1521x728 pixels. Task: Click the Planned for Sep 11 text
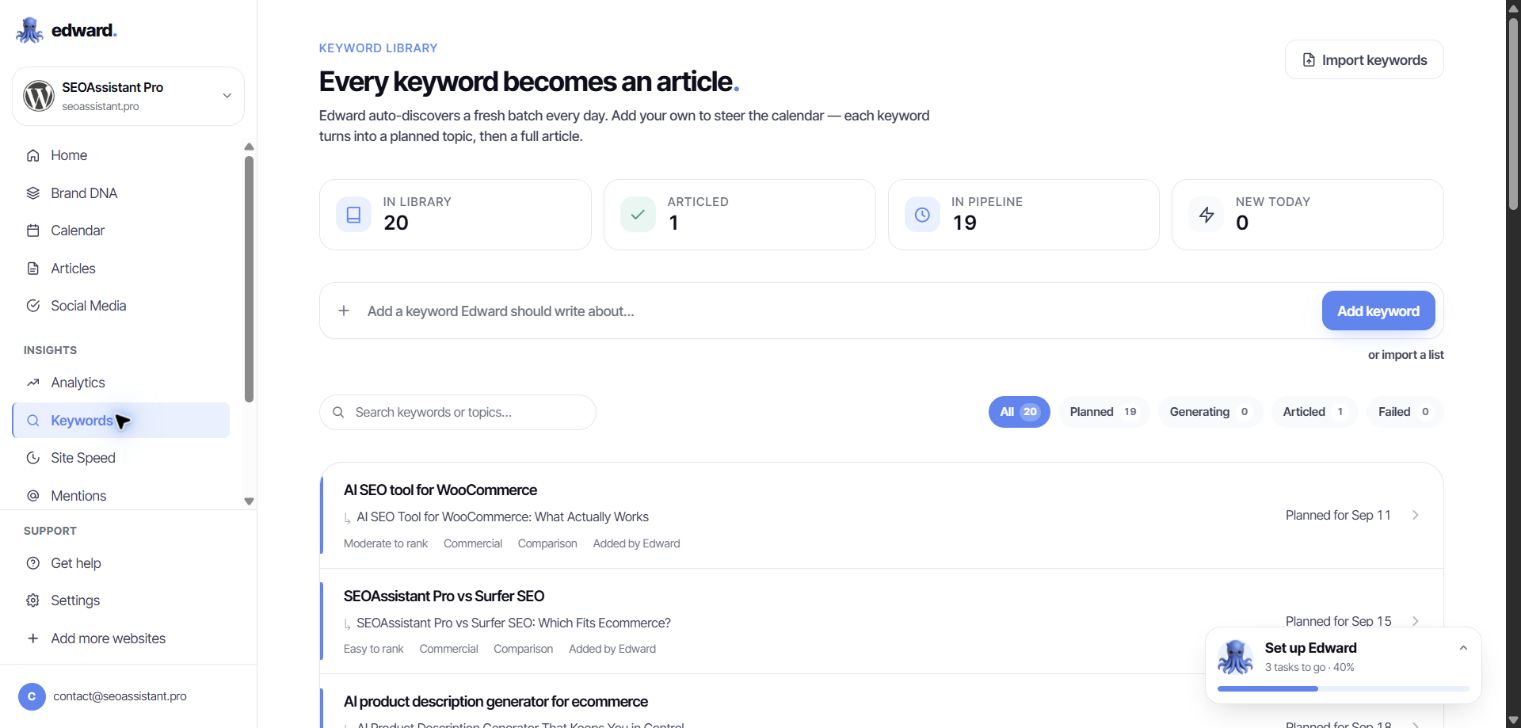tap(1338, 515)
